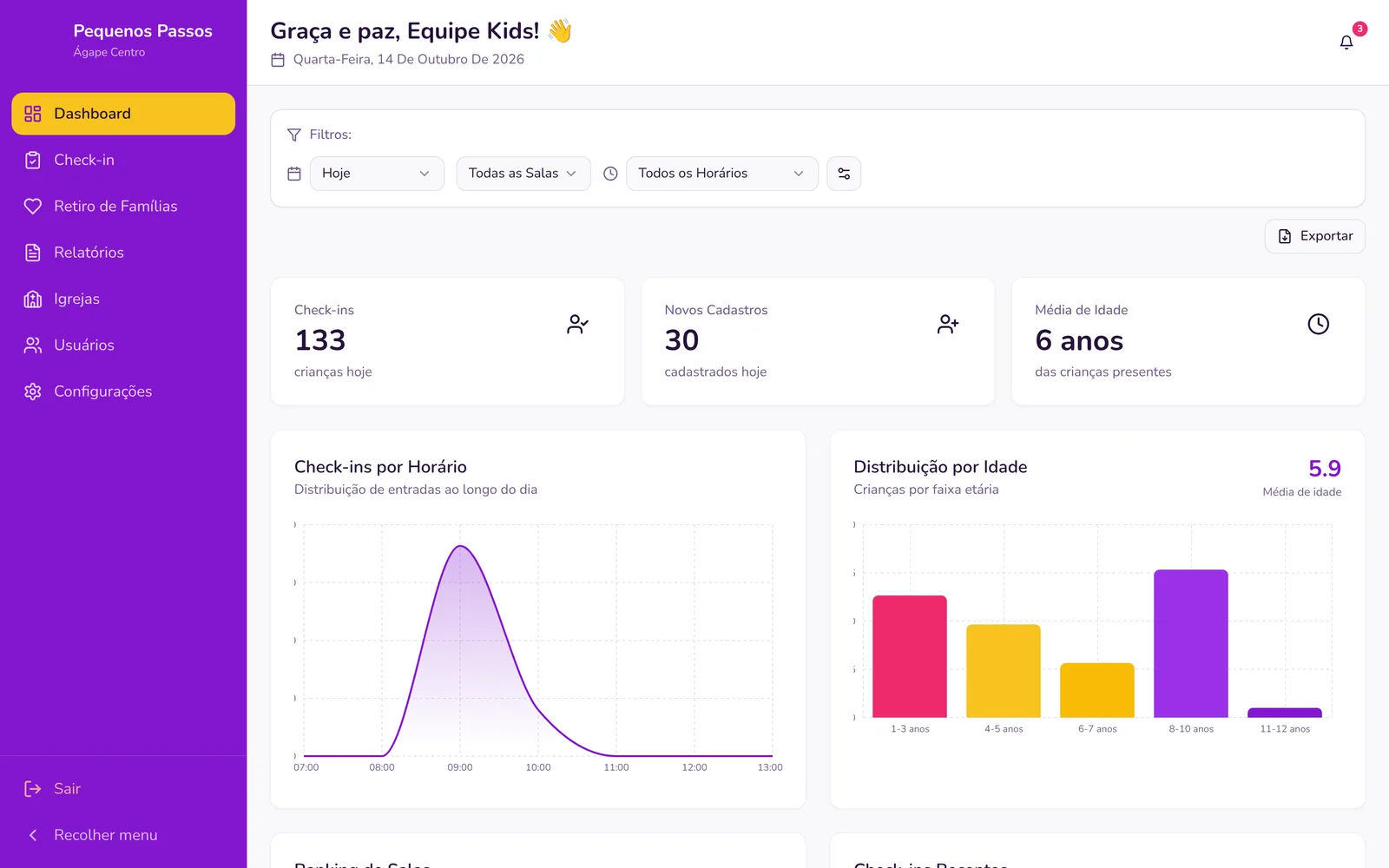Click the pink 1-3 anos bar
Viewport: 1389px width, 868px height.
(910, 656)
